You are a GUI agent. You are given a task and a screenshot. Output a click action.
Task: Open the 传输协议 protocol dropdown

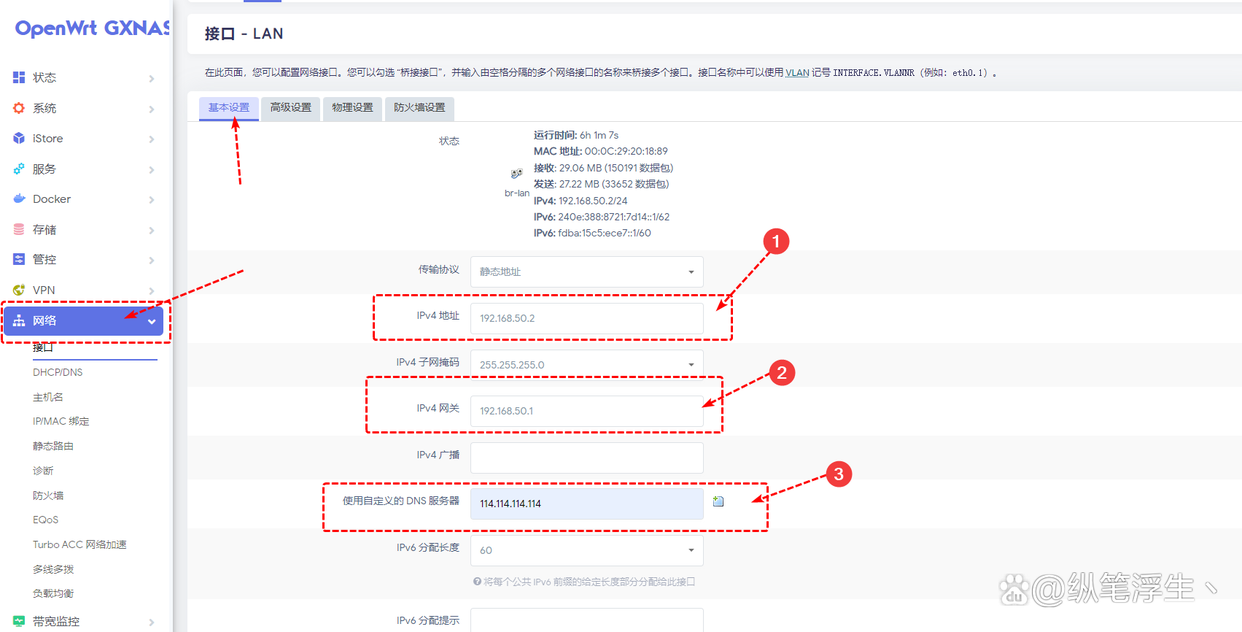tap(586, 271)
